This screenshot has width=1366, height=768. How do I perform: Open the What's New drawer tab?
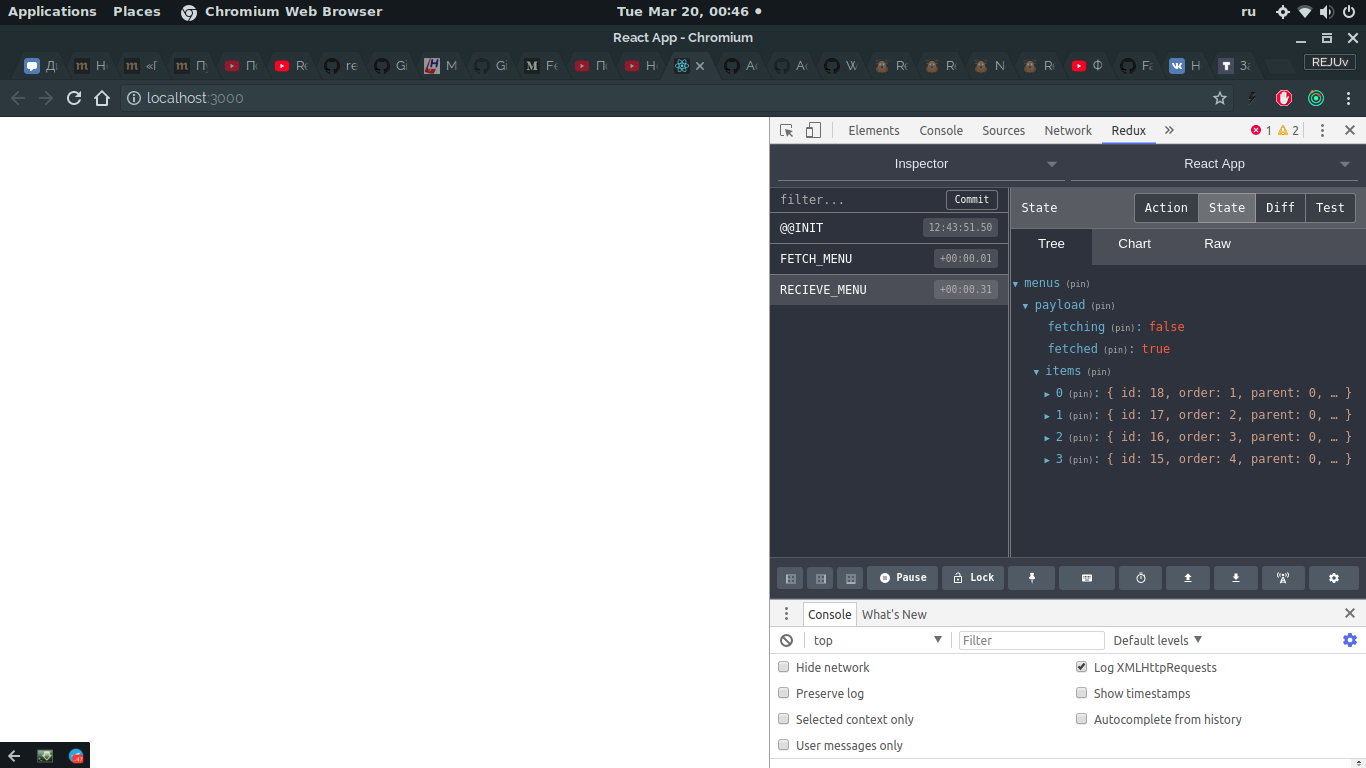point(894,614)
